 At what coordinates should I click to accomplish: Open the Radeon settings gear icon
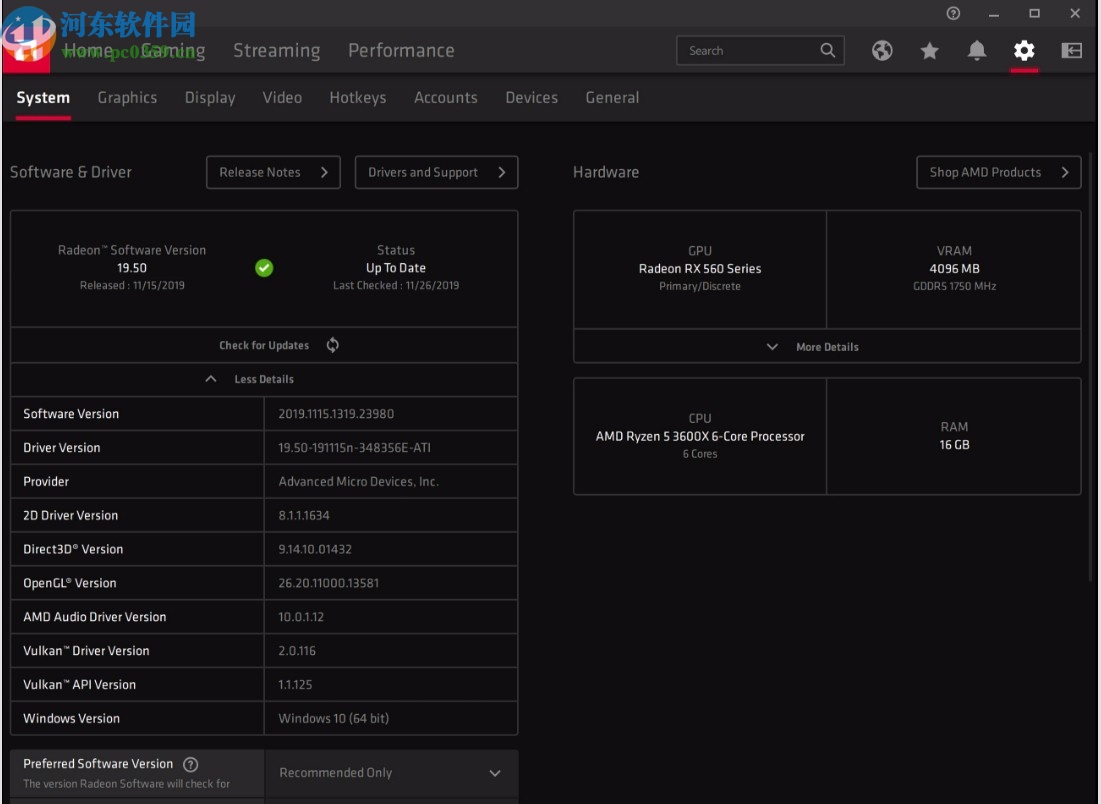coord(1023,50)
